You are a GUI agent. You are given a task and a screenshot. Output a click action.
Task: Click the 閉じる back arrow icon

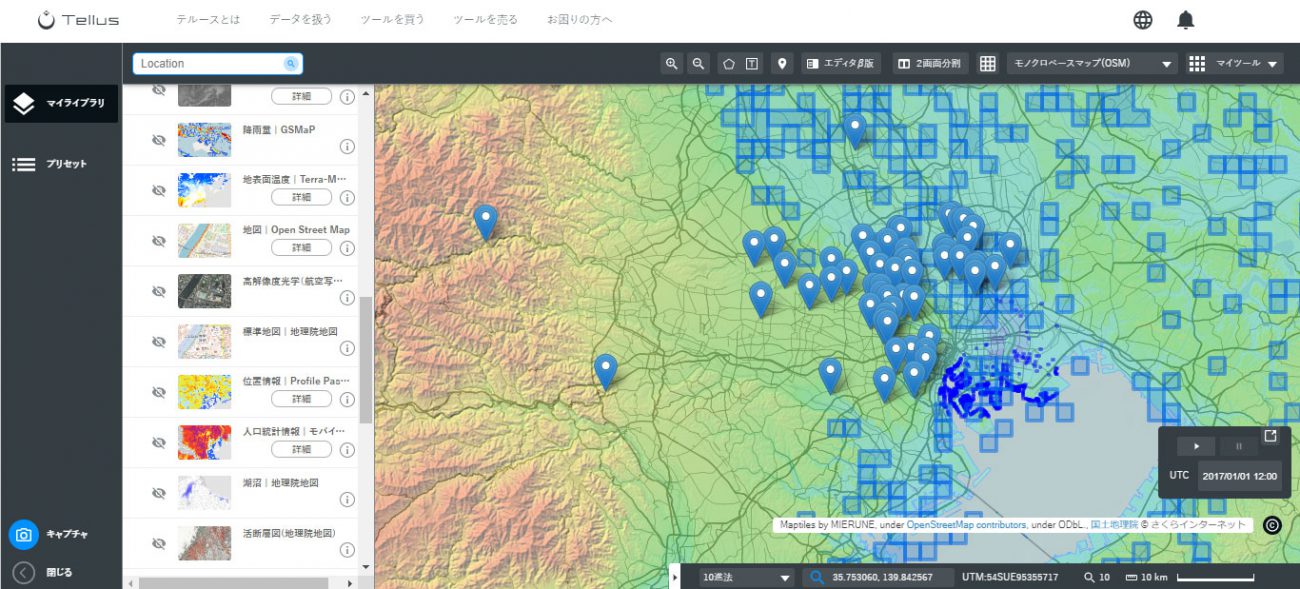click(x=24, y=572)
